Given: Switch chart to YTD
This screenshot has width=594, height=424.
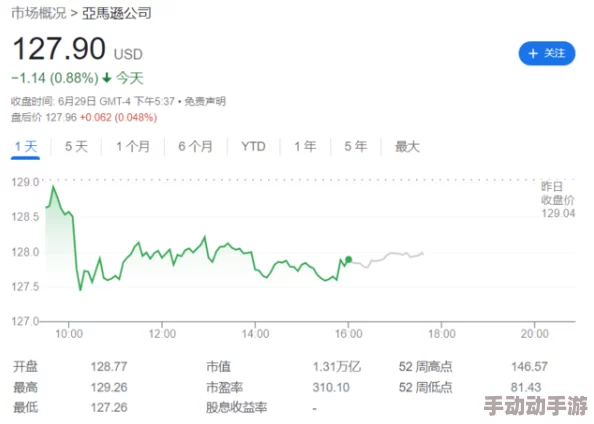Looking at the screenshot, I should pyautogui.click(x=253, y=146).
